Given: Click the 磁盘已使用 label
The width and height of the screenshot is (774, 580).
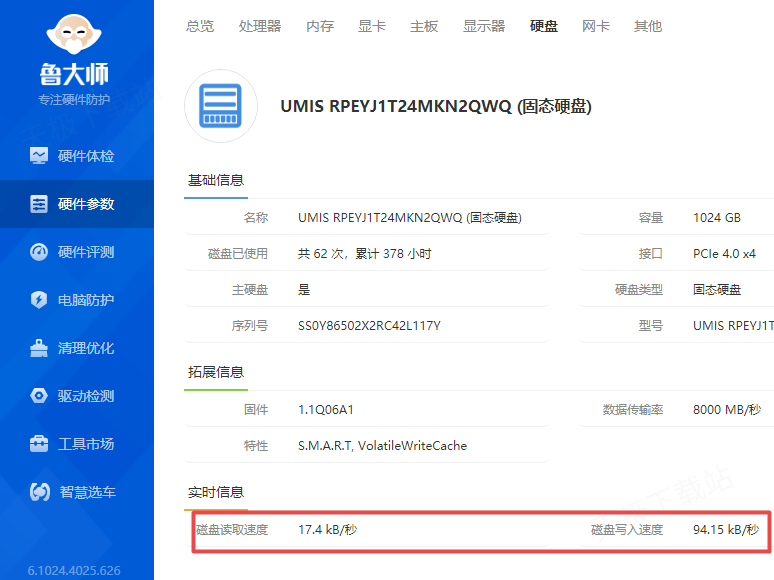Looking at the screenshot, I should pos(238,254).
